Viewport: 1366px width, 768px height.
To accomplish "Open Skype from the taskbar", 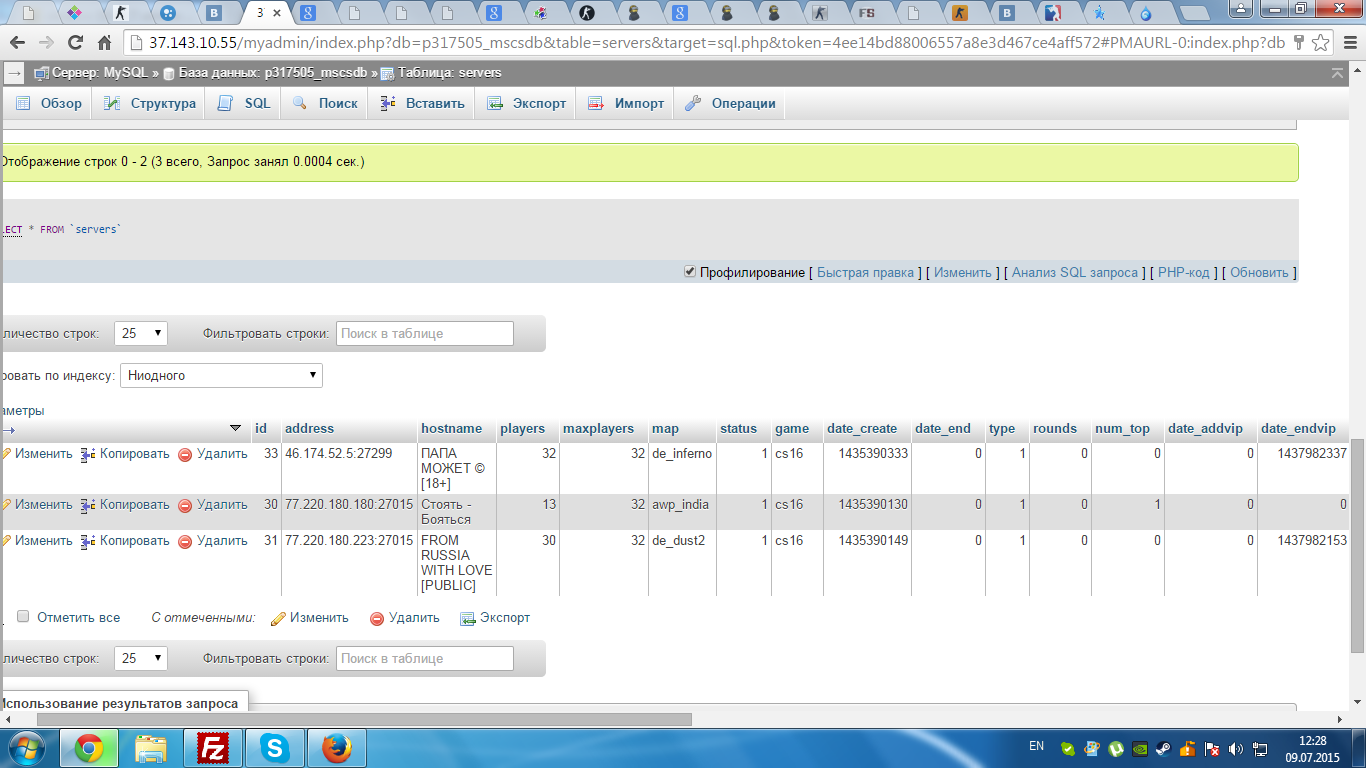I will tap(275, 748).
